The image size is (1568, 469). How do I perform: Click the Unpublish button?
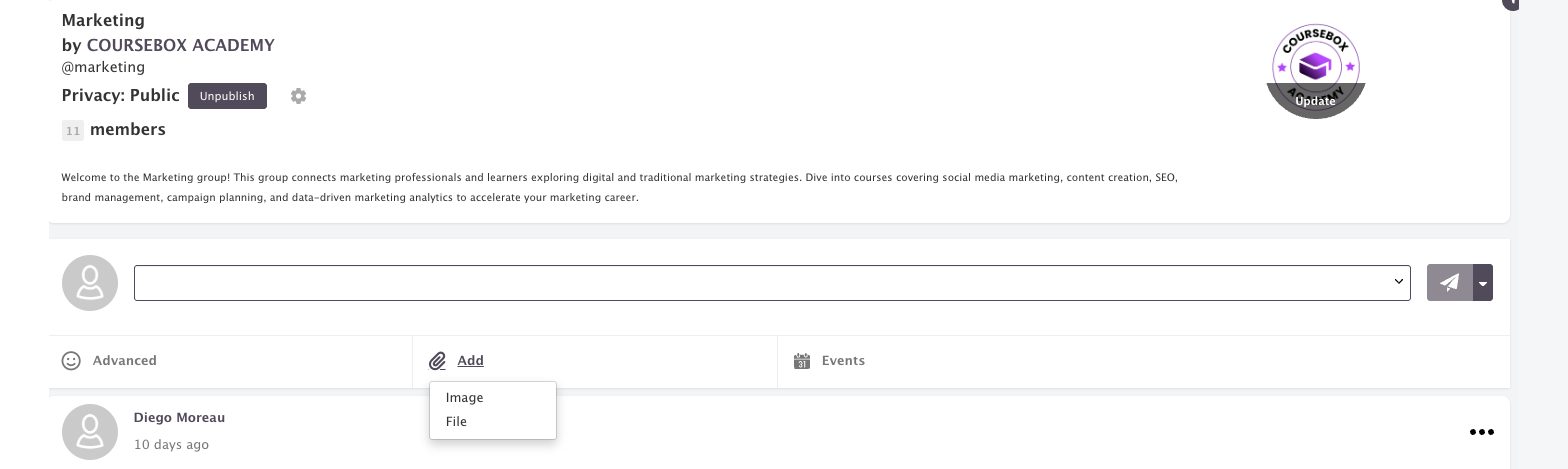point(227,96)
